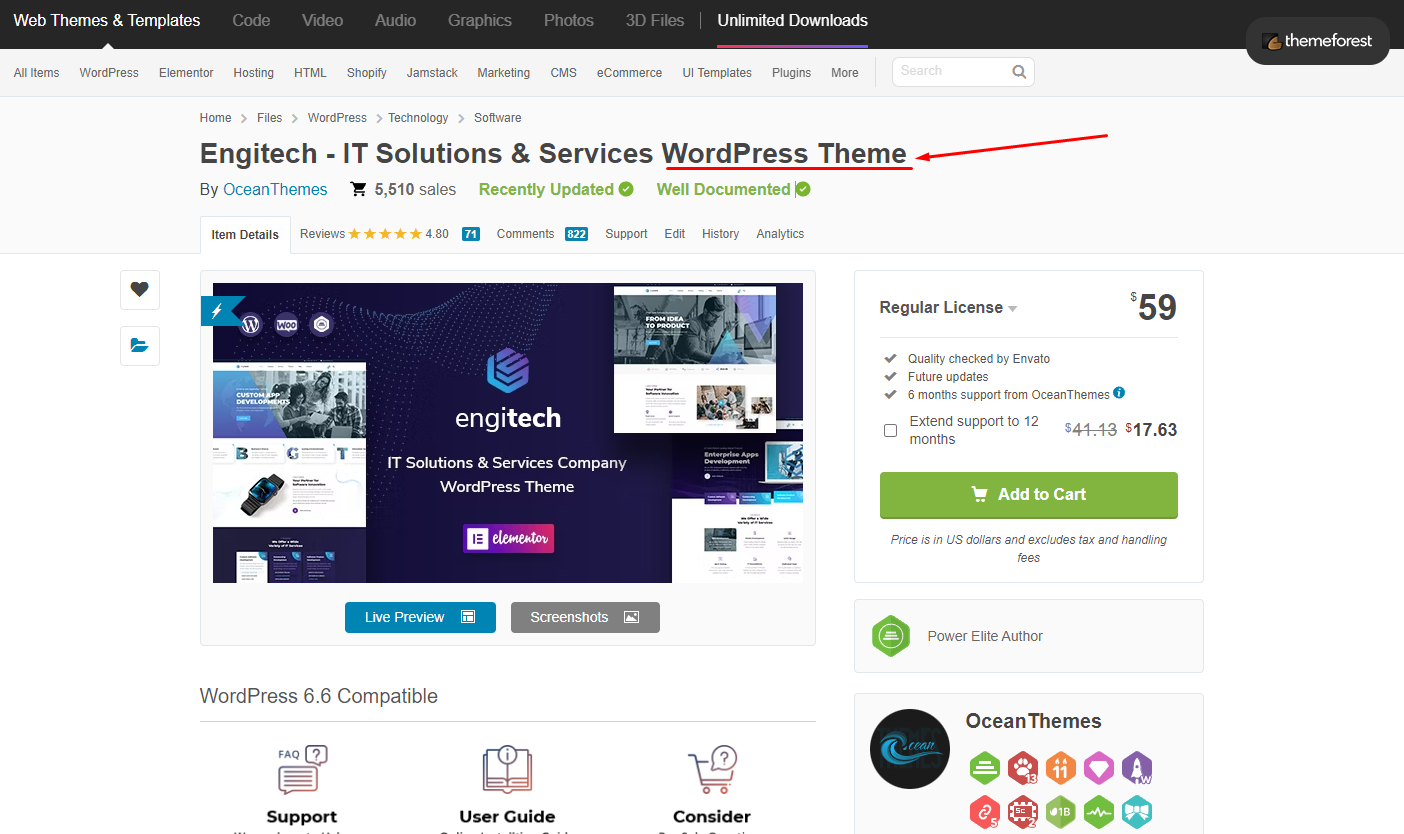The image size is (1404, 834).
Task: Go to Home breadcrumb
Action: [x=216, y=118]
